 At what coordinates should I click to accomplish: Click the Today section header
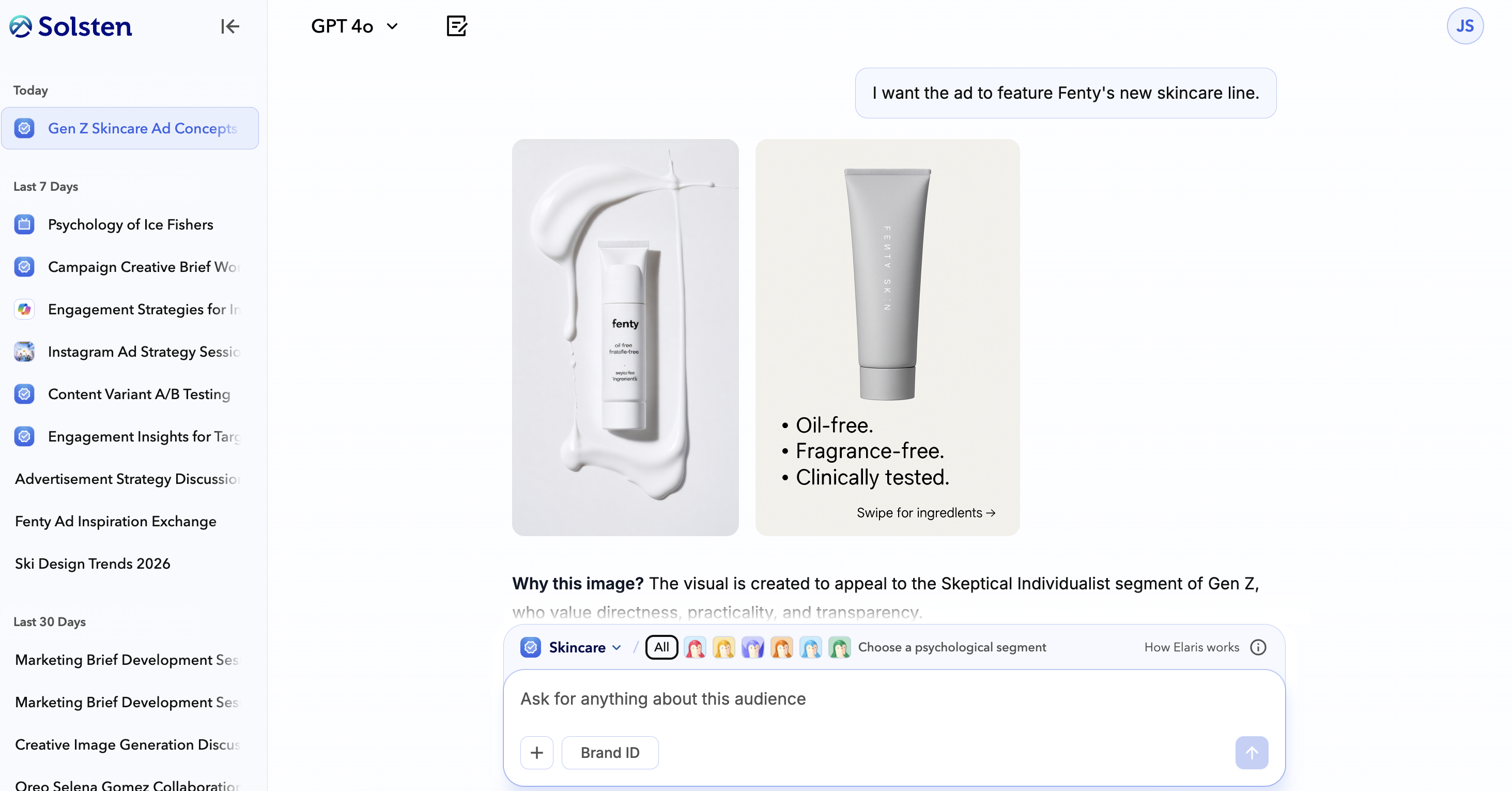pyautogui.click(x=30, y=90)
